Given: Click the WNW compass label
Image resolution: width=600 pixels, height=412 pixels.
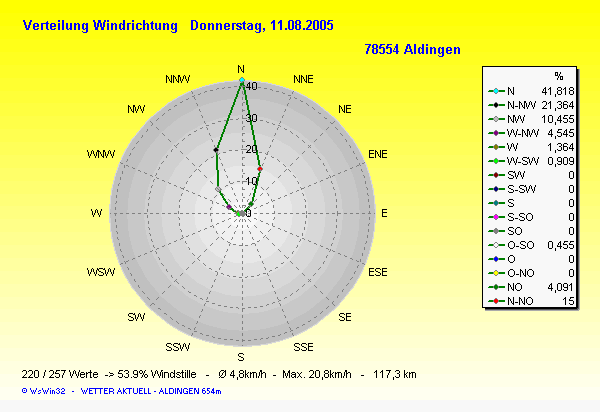Looking at the screenshot, I should coord(101,154).
